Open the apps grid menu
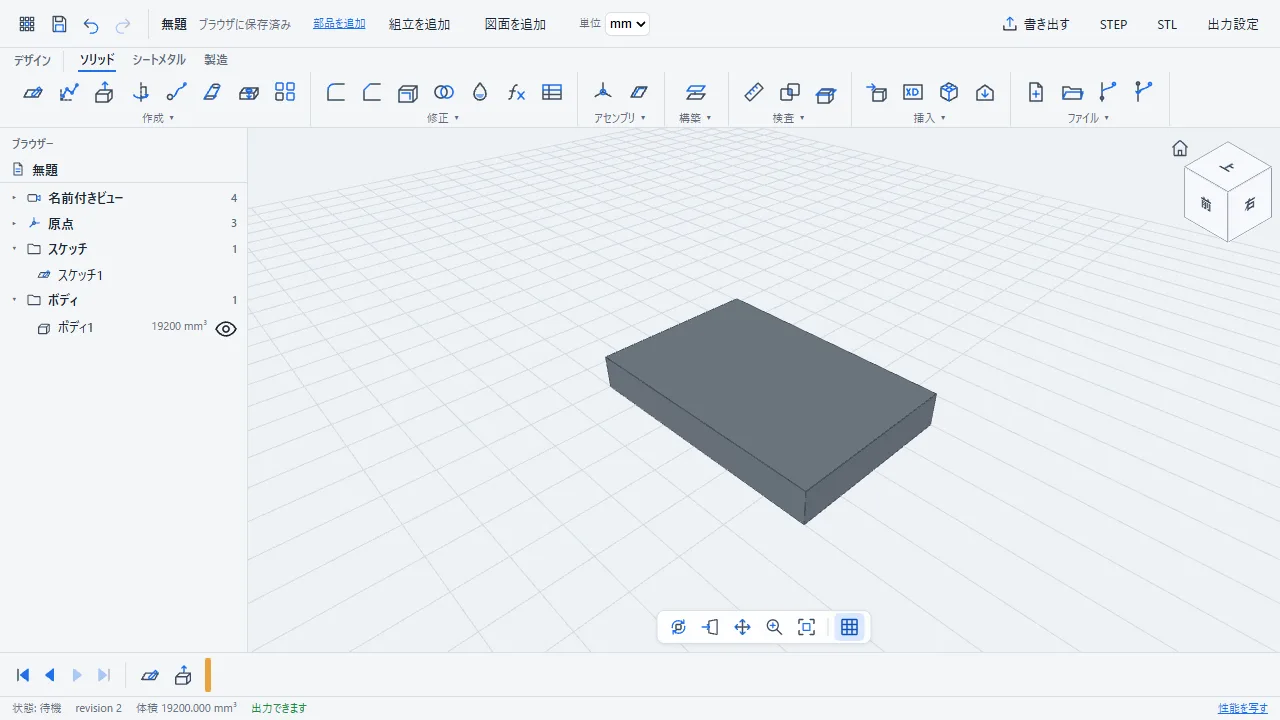This screenshot has height=720, width=1280. 27,24
